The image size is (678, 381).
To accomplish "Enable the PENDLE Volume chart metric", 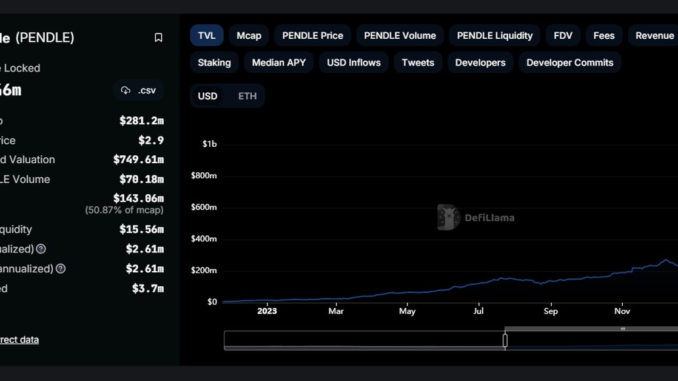I will [400, 35].
